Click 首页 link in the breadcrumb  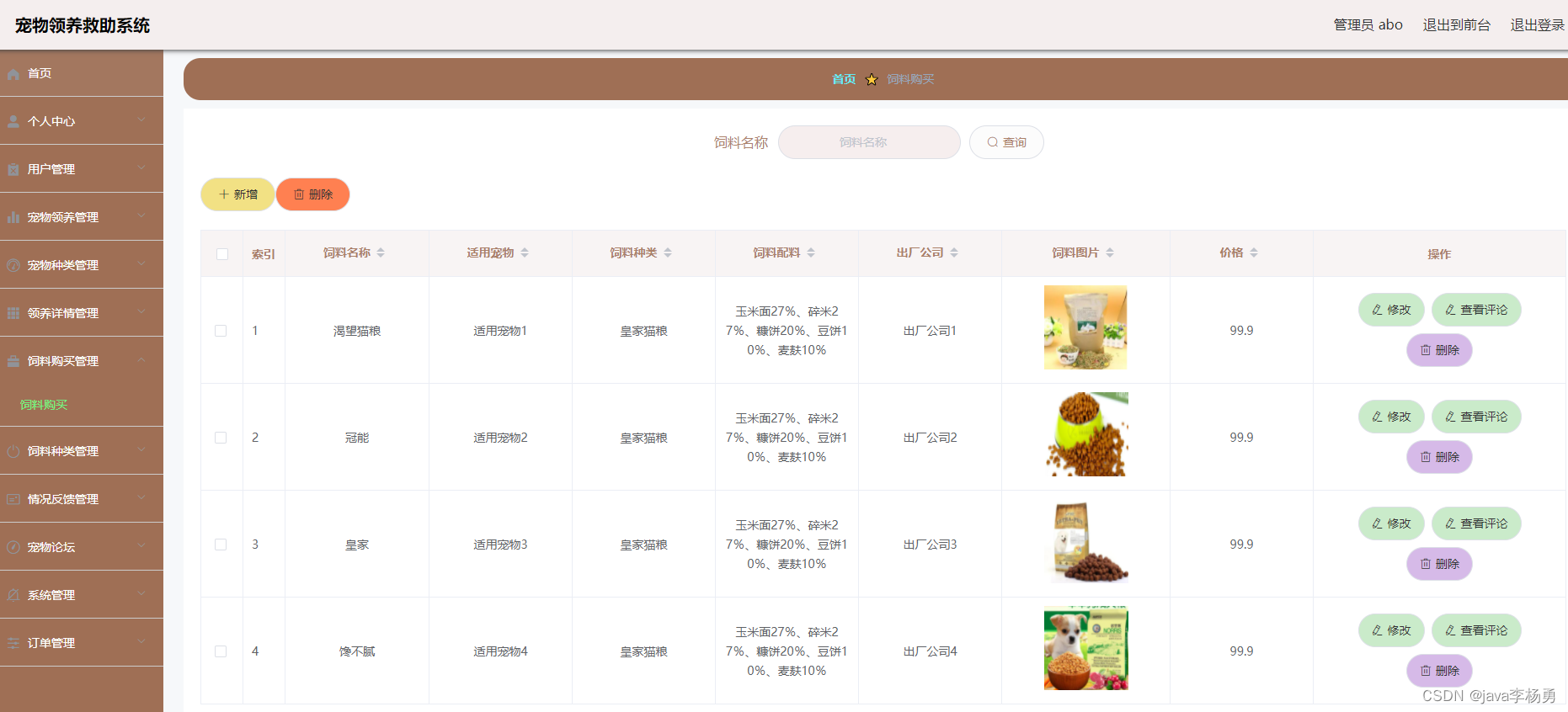(844, 79)
